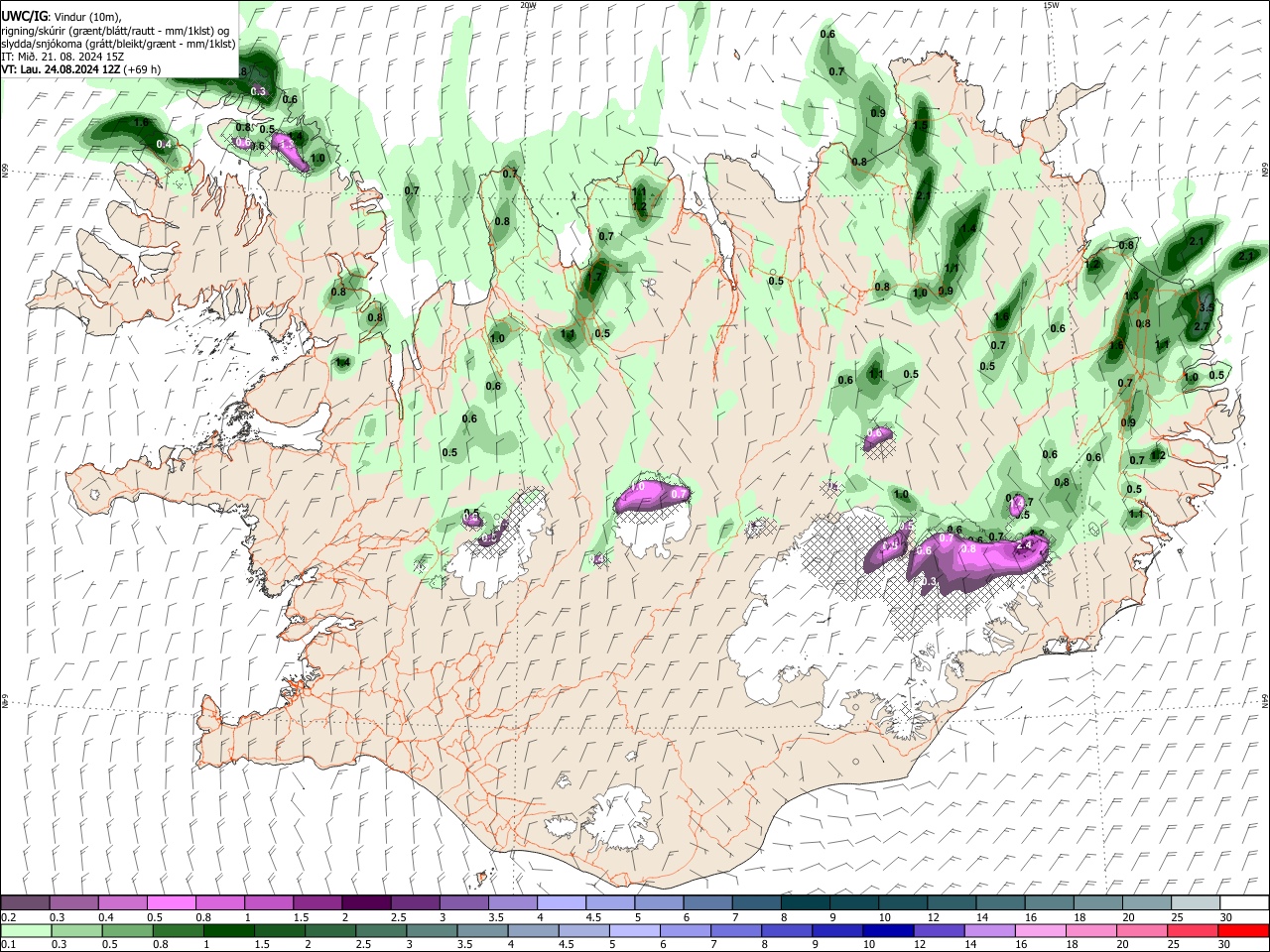This screenshot has height=952, width=1270.
Task: Click the 2.7 precipitation value on the map
Action: click(x=1201, y=327)
